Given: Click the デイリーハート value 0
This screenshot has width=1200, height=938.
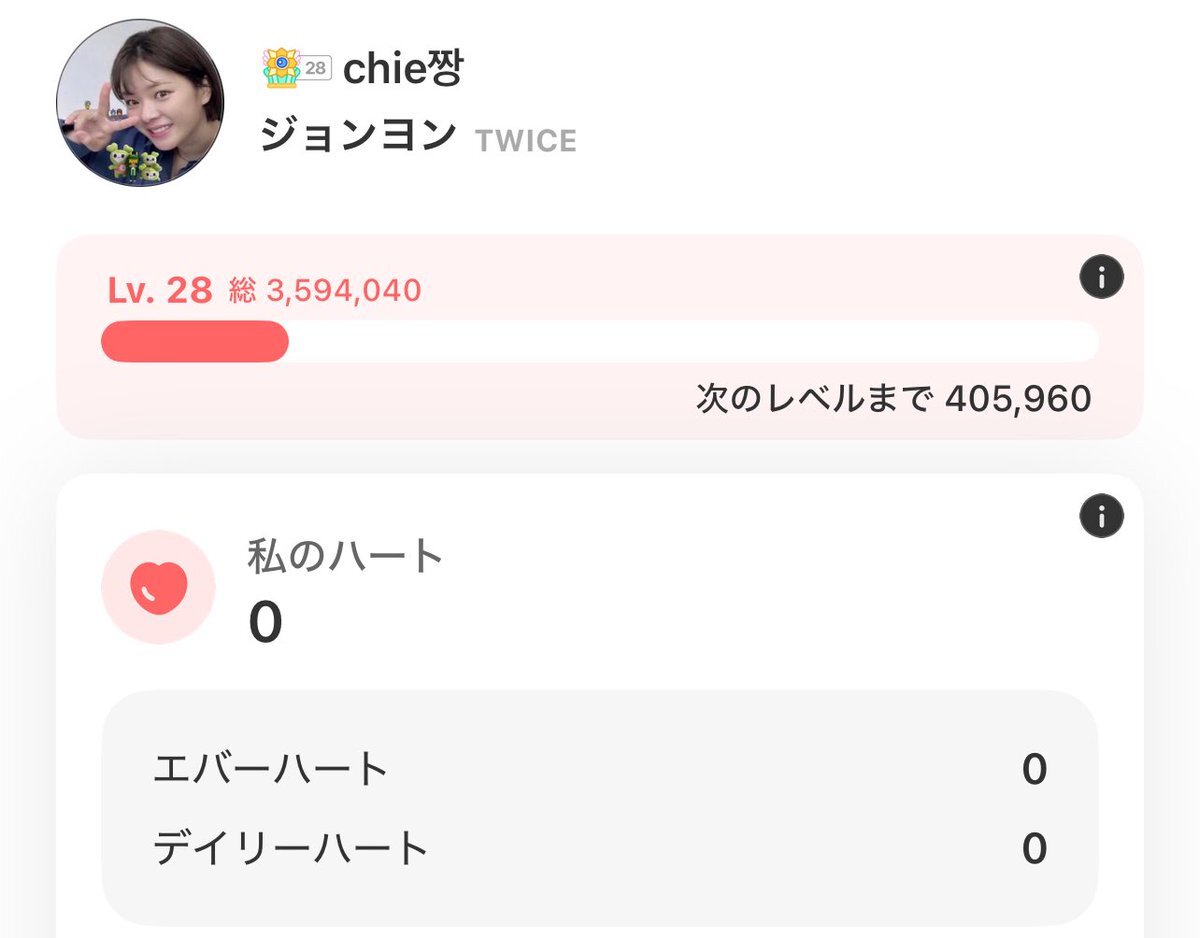Looking at the screenshot, I should (x=1034, y=848).
